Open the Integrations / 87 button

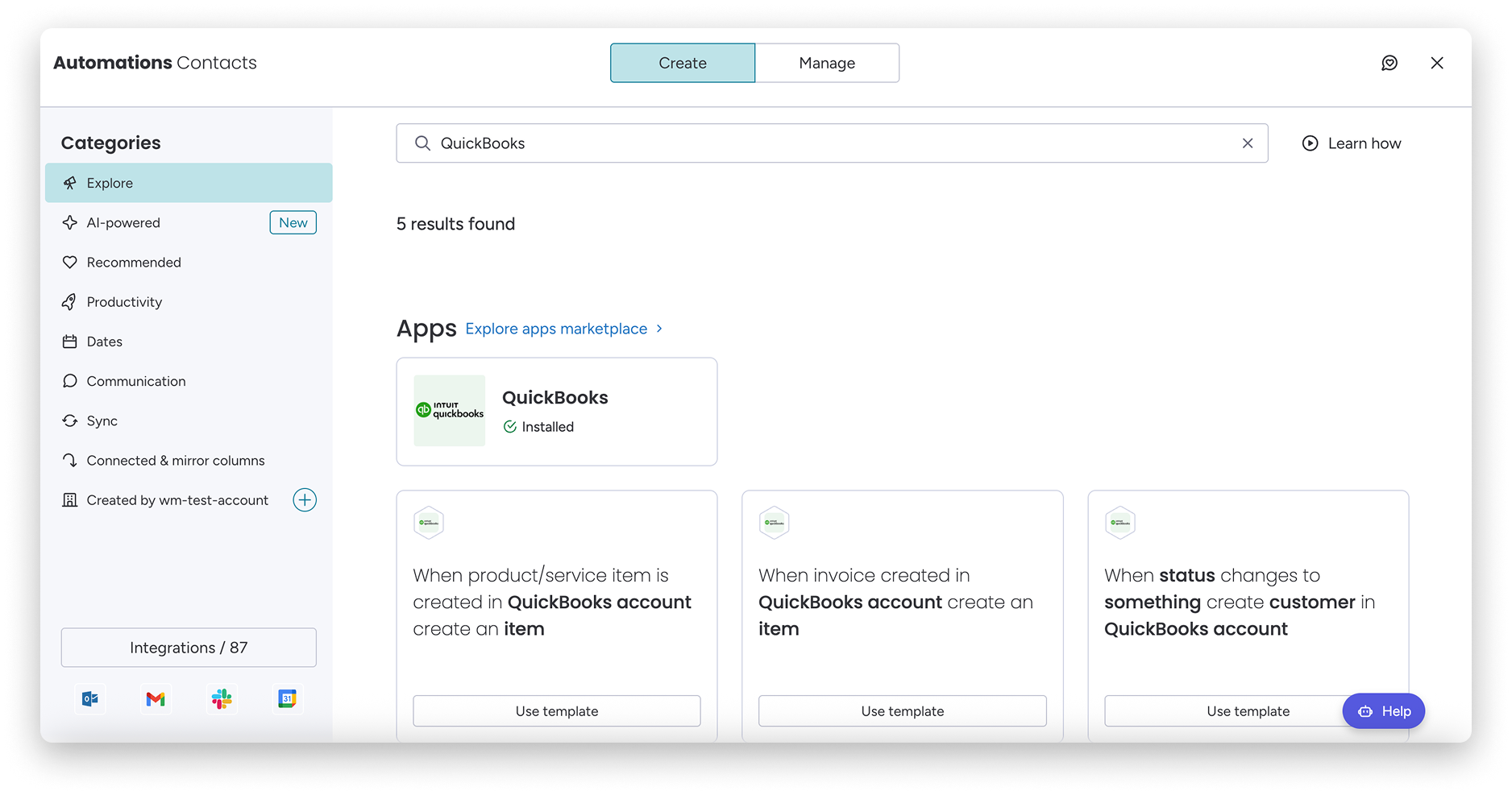click(189, 648)
